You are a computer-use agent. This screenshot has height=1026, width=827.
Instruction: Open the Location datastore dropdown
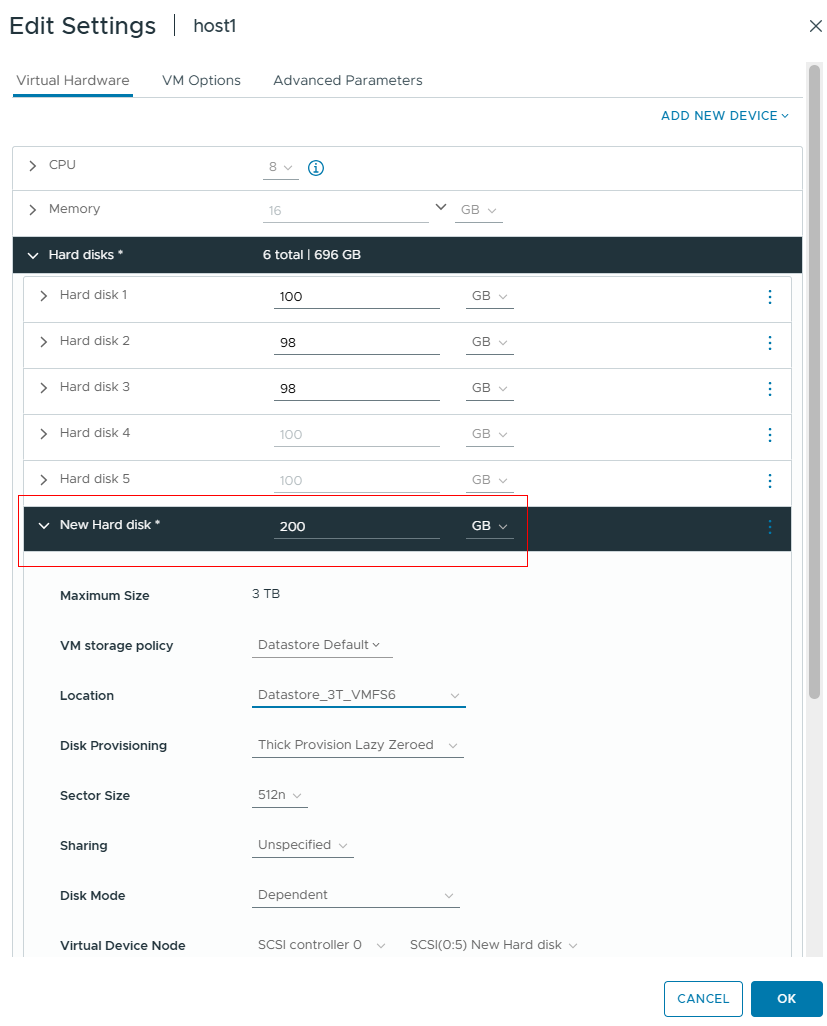359,695
